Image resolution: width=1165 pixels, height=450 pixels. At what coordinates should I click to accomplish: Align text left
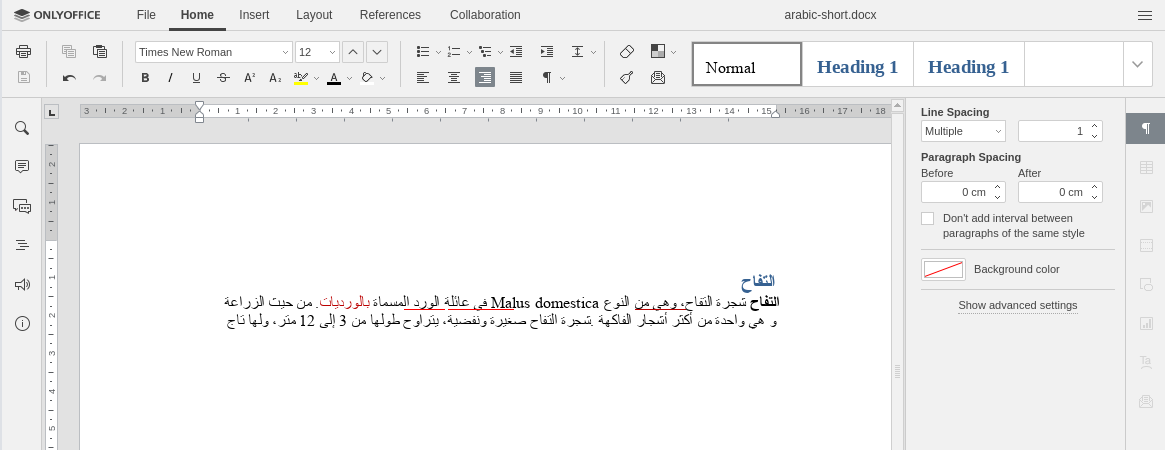423,77
